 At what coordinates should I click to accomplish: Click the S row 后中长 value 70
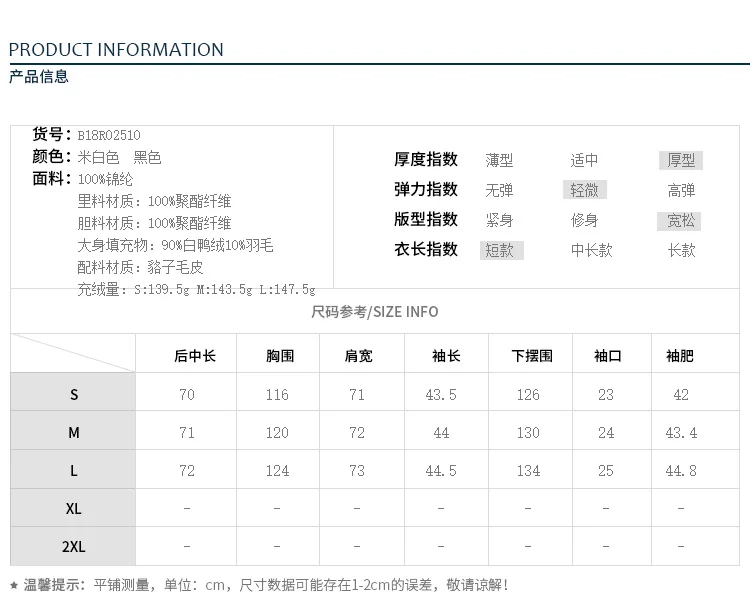[x=187, y=395]
